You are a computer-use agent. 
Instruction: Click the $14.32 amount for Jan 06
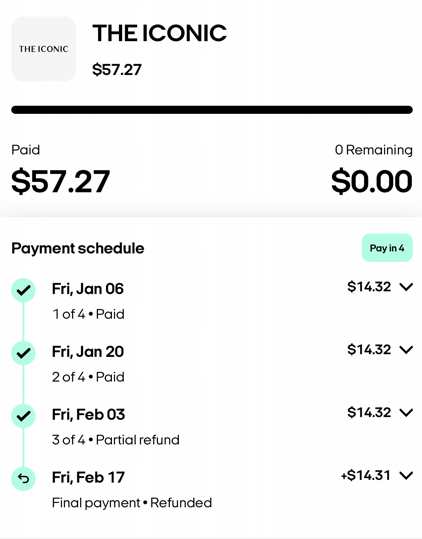[369, 287]
